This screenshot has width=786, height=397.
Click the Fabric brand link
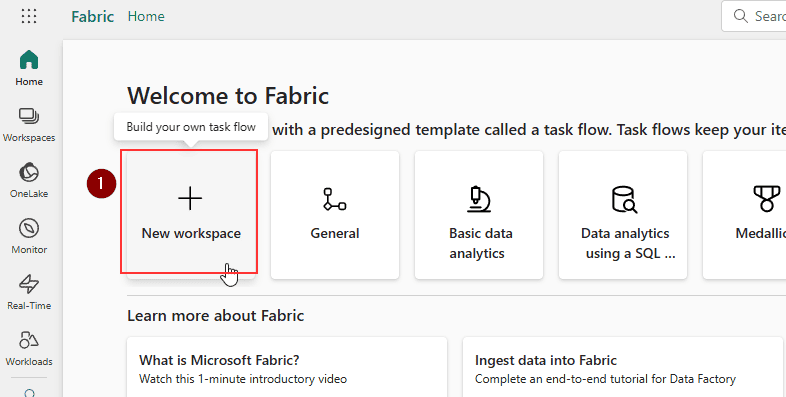pos(93,17)
